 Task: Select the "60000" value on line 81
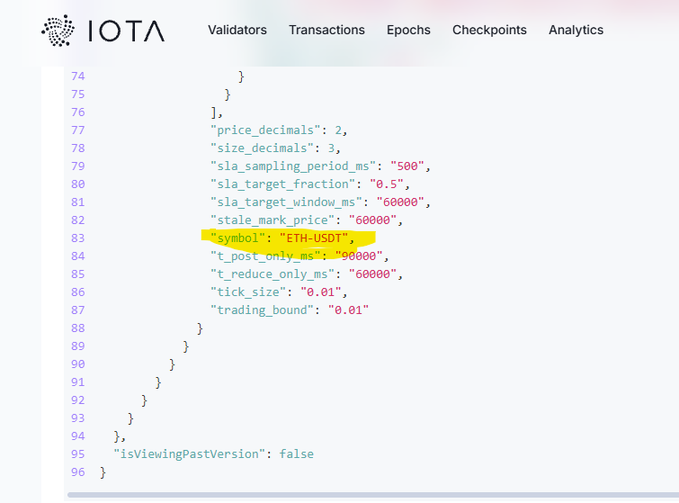401,202
